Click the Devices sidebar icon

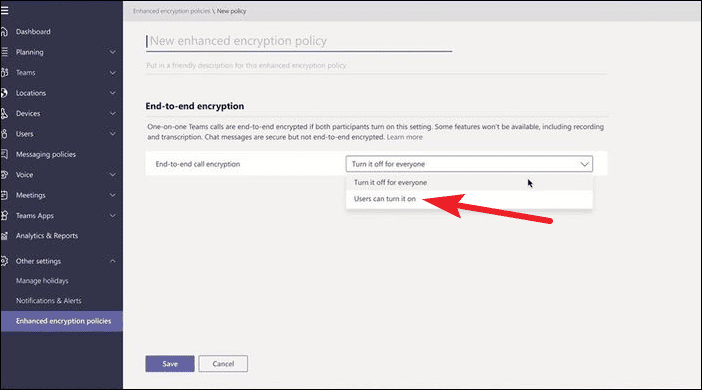point(4,114)
